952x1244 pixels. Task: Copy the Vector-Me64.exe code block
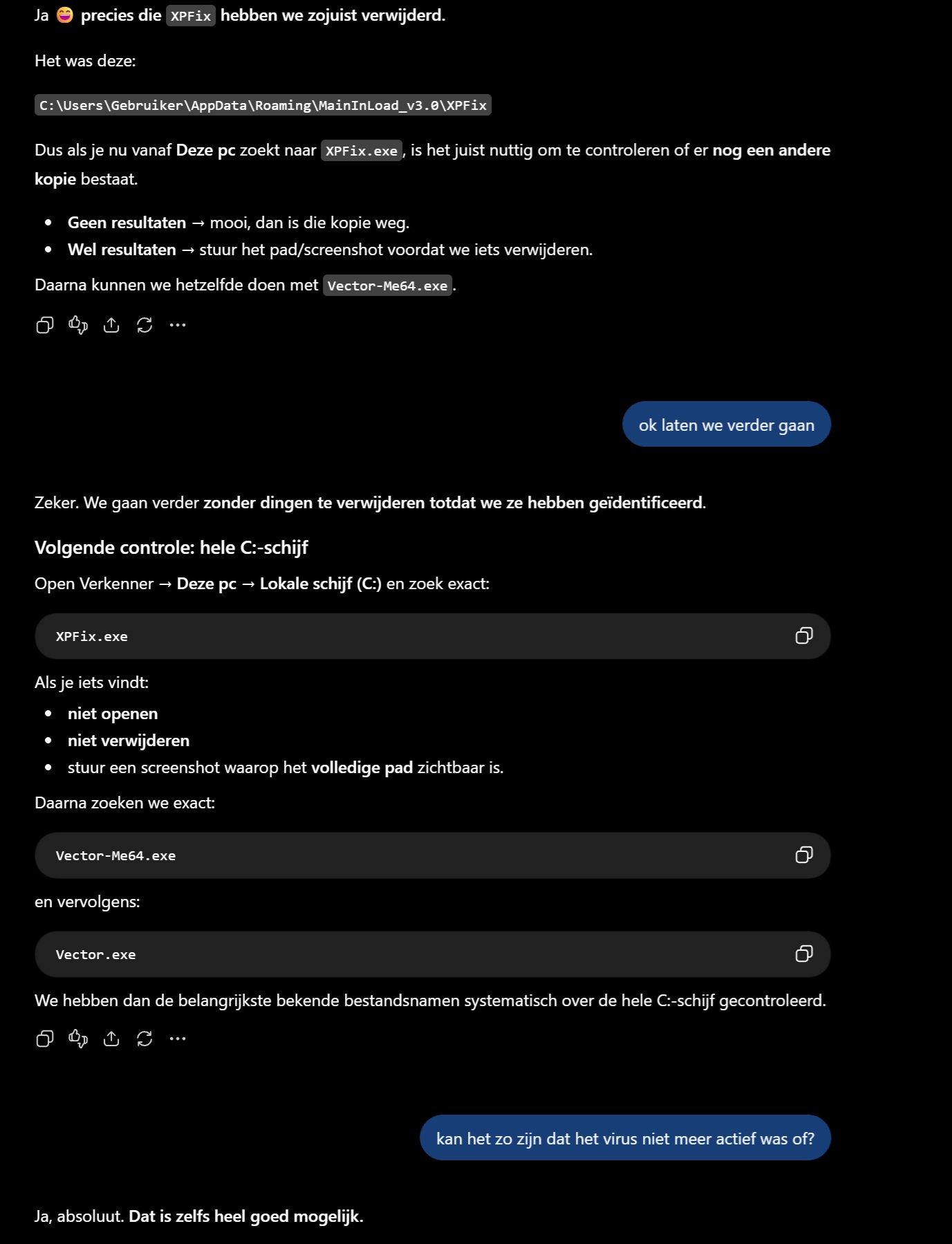point(804,855)
